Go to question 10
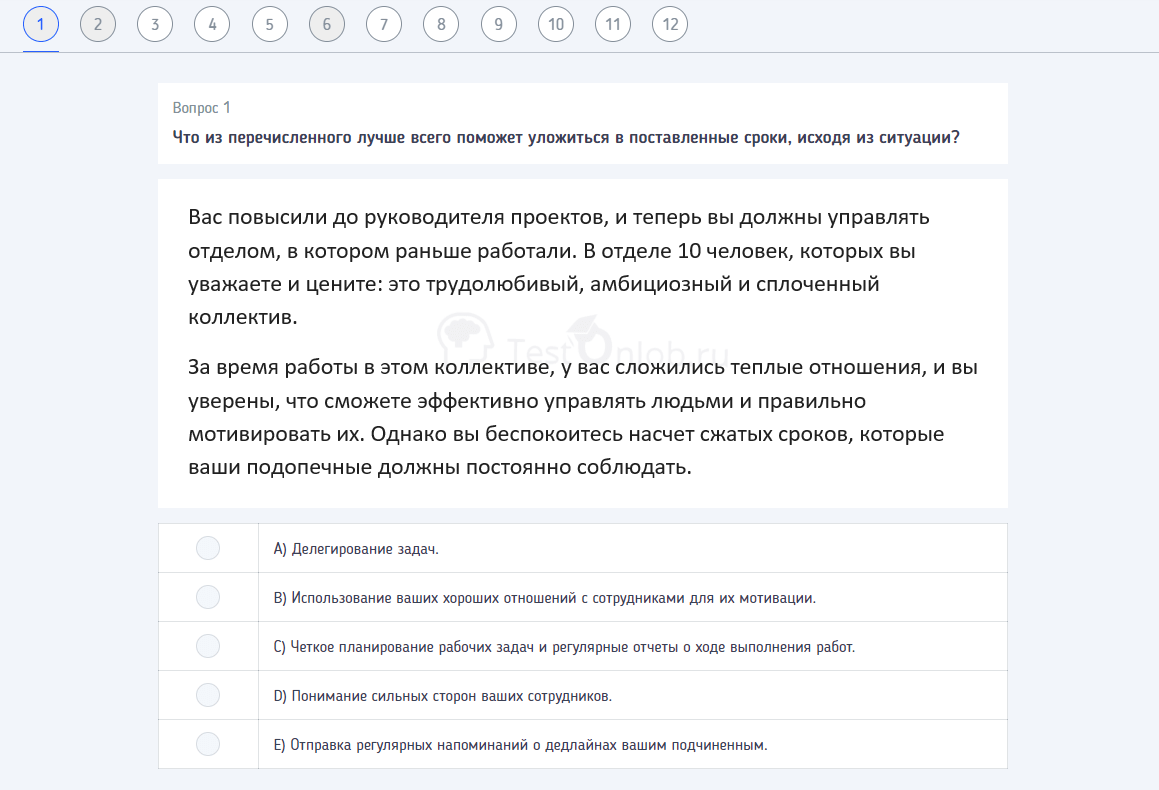The width and height of the screenshot is (1159, 790). (556, 23)
